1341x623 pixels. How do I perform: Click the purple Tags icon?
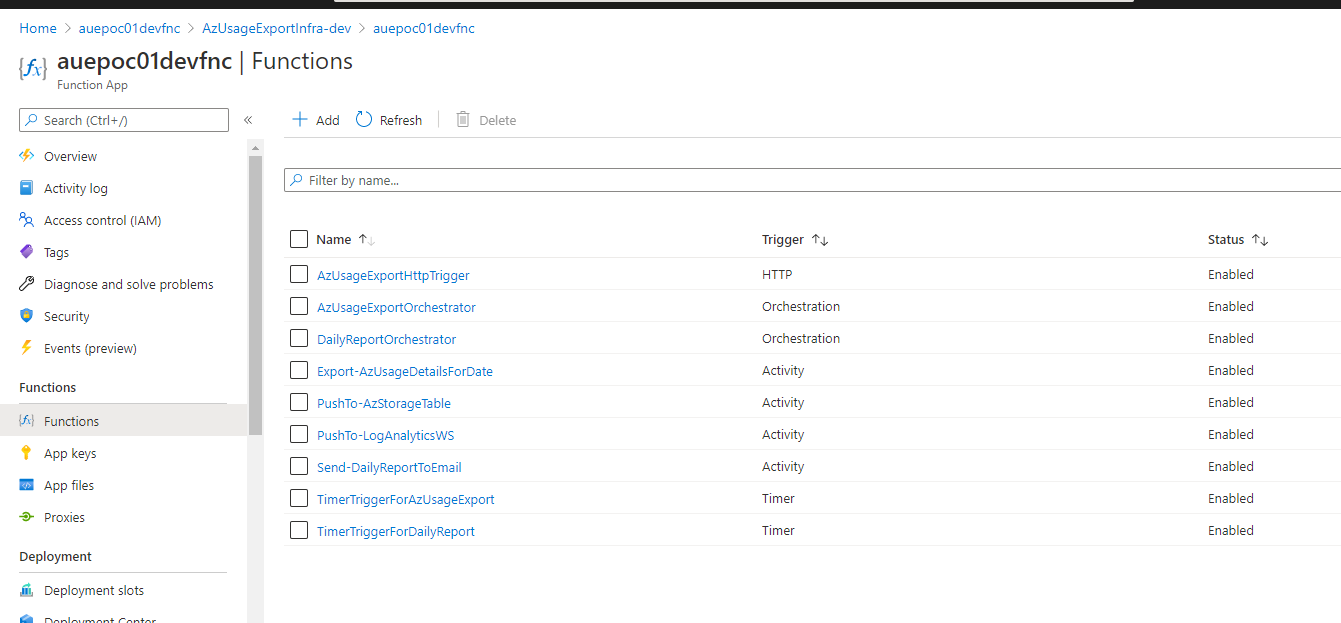[27, 252]
